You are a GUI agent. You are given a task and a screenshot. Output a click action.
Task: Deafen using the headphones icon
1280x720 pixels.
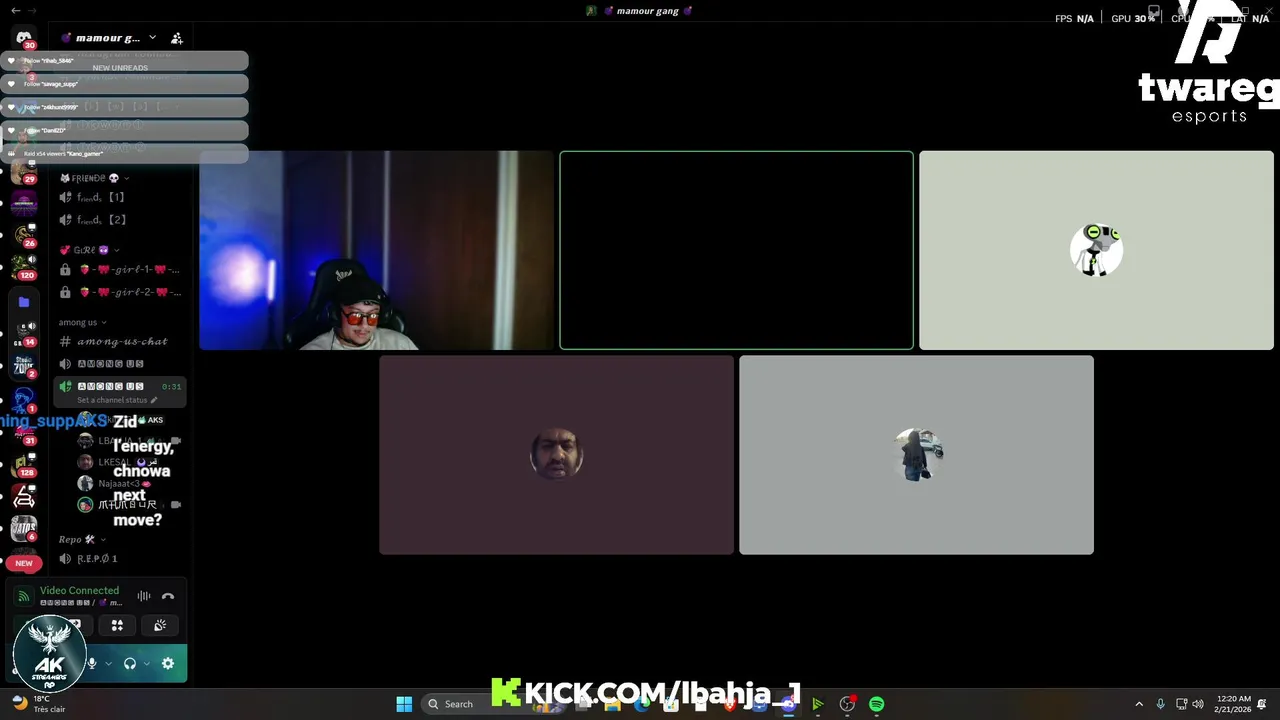pyautogui.click(x=129, y=663)
